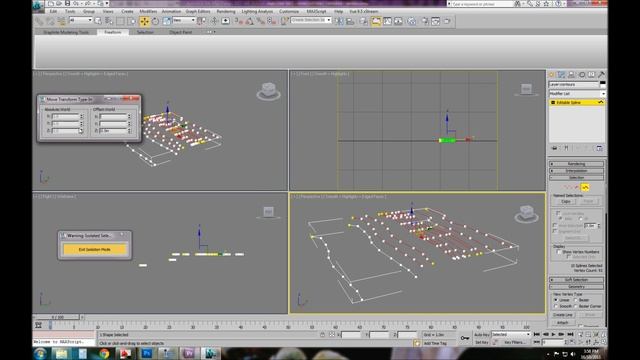Select Linear new vertex type

[x=556, y=300]
